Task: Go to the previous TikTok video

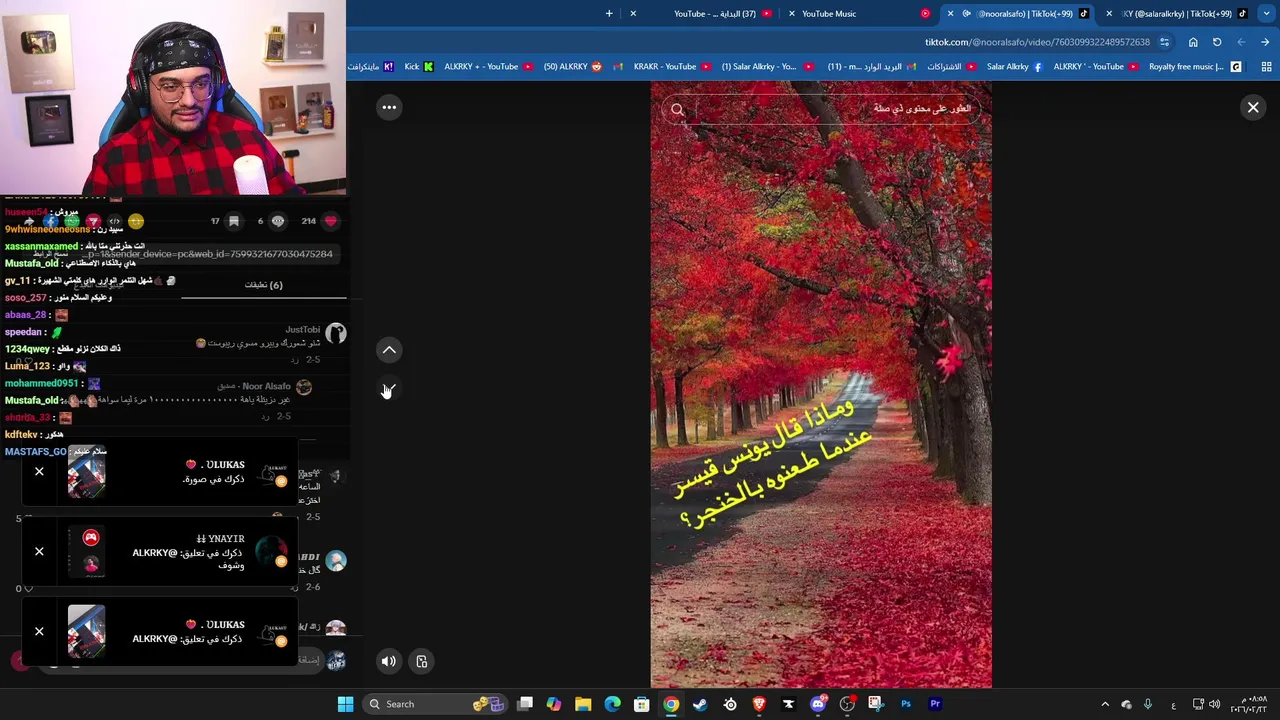Action: [x=389, y=350]
